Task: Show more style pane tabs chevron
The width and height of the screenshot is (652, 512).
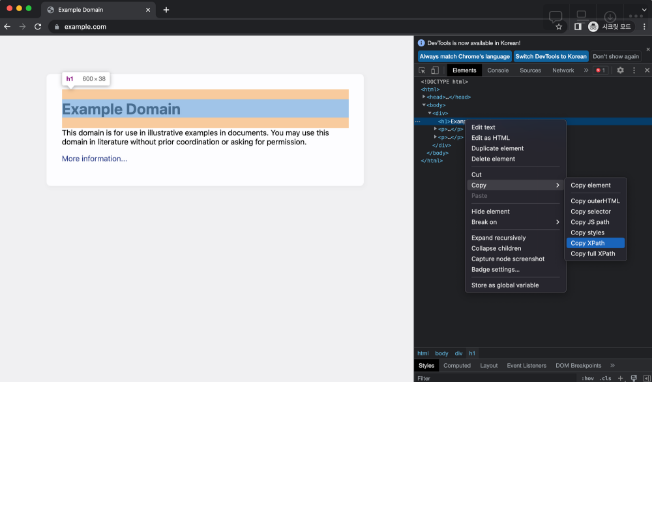Action: pyautogui.click(x=612, y=366)
